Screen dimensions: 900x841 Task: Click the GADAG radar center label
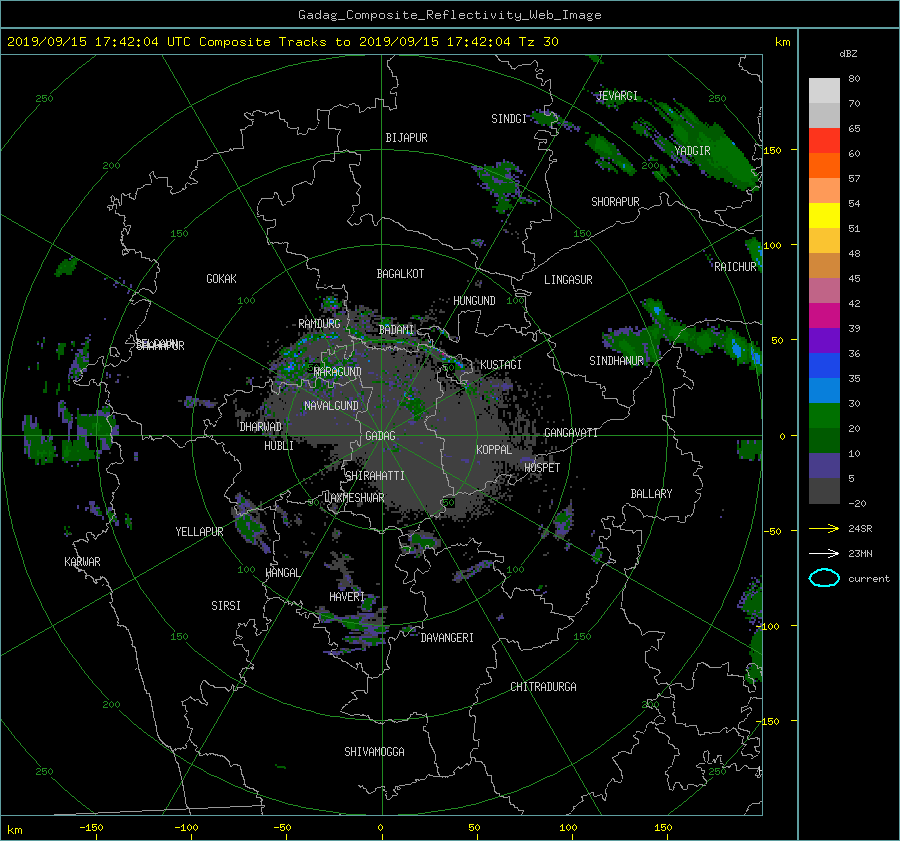click(380, 436)
